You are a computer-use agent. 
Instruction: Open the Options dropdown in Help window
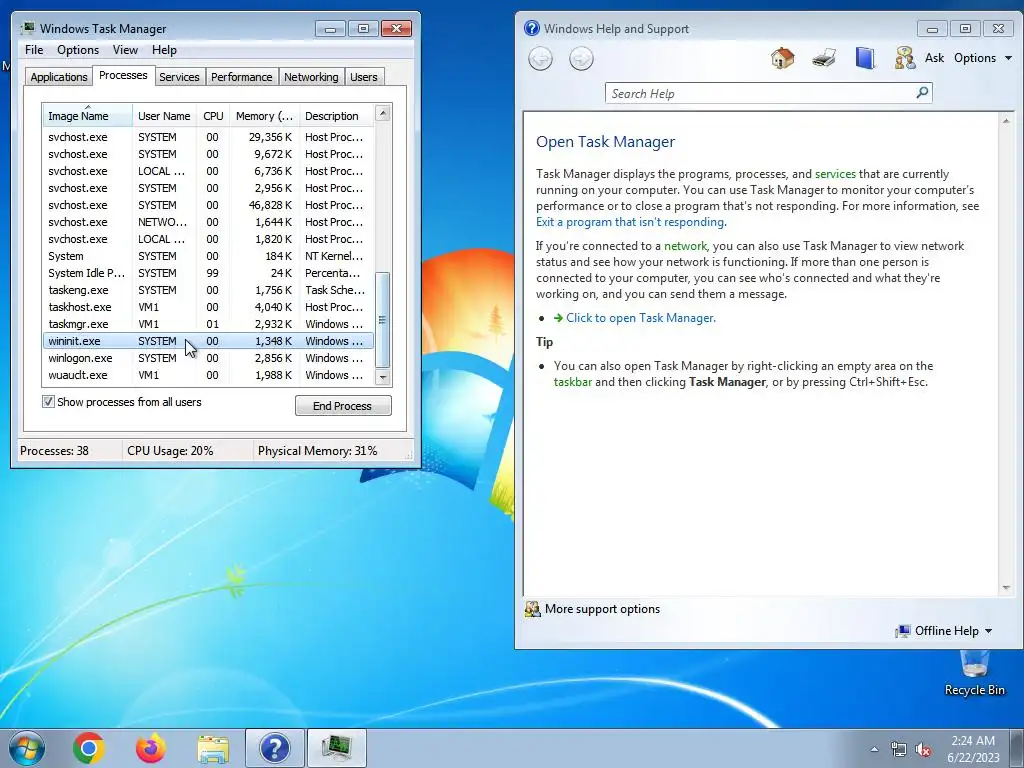point(983,58)
